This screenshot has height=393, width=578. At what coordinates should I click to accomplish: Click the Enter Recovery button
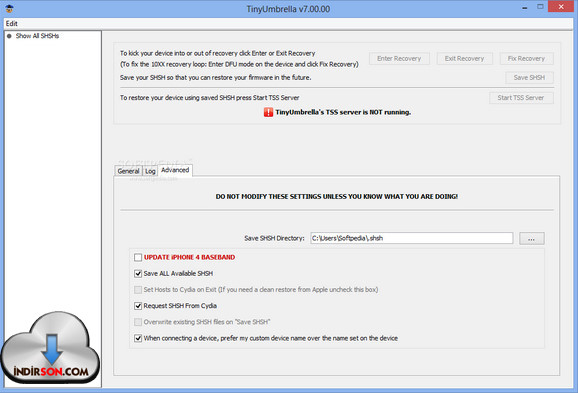click(x=399, y=59)
